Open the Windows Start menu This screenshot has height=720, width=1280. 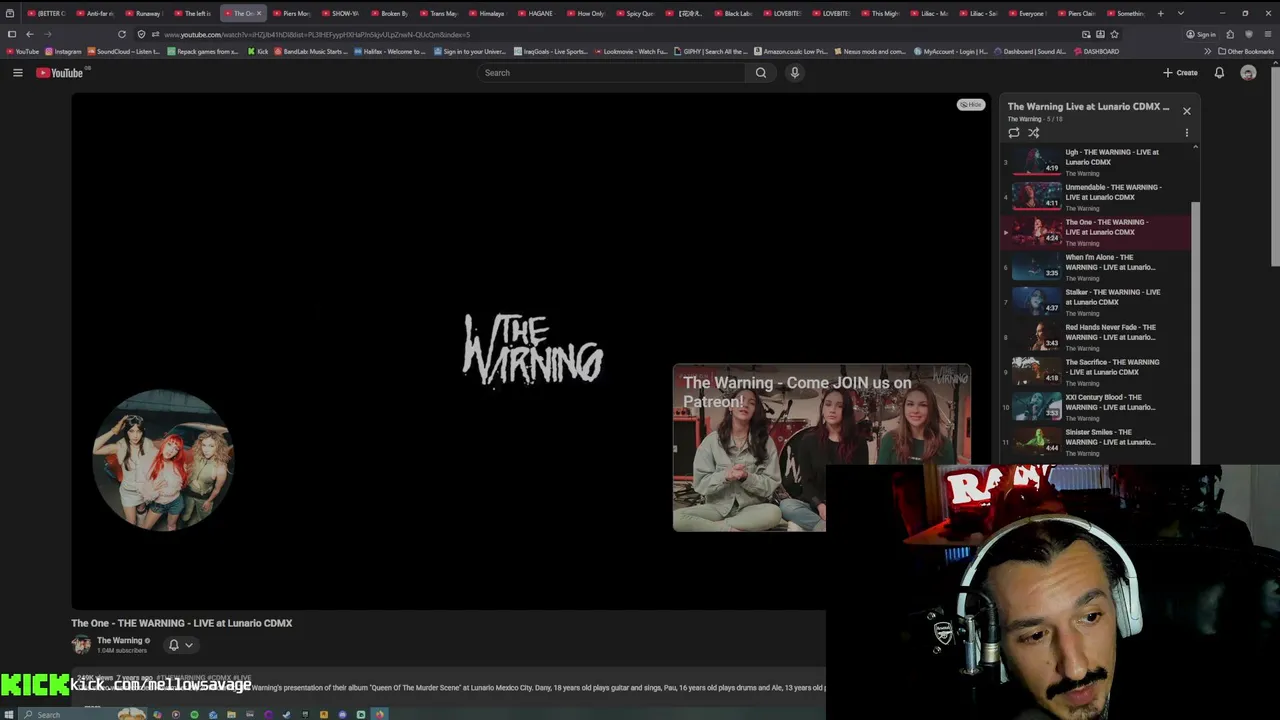10,714
